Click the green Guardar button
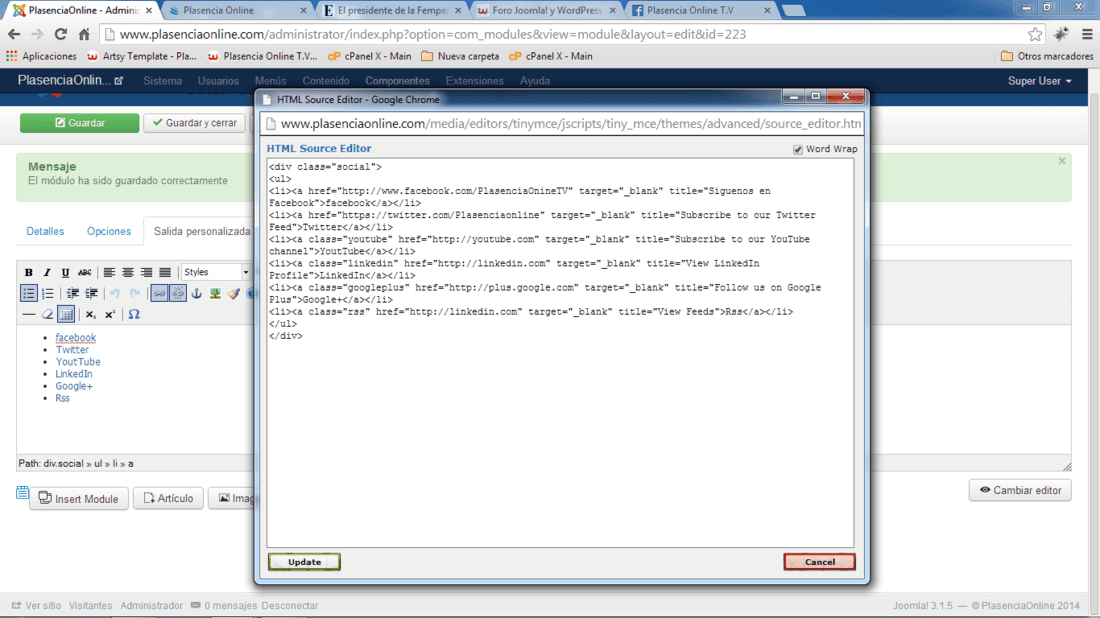Viewport: 1100px width, 618px height. point(79,123)
